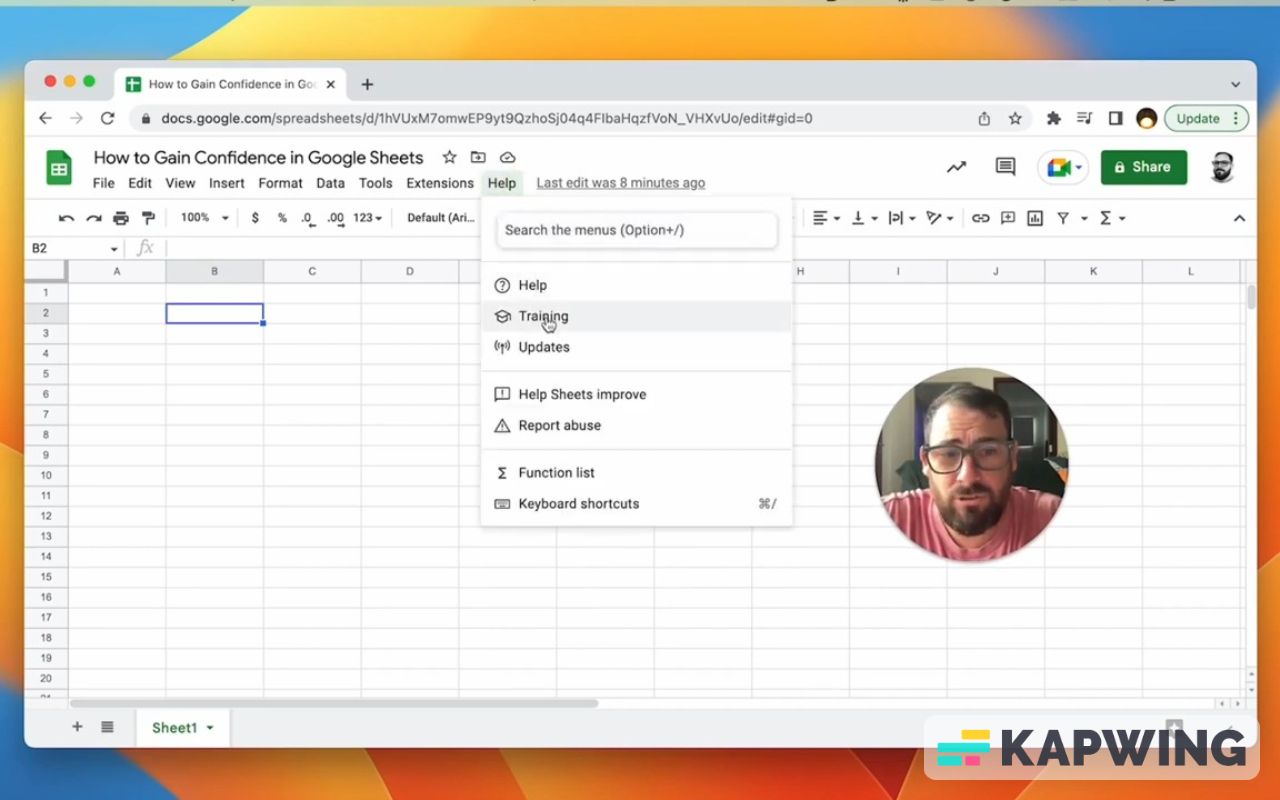Image resolution: width=1280 pixels, height=800 pixels.
Task: Choose Updates in Help menu
Action: [636, 347]
